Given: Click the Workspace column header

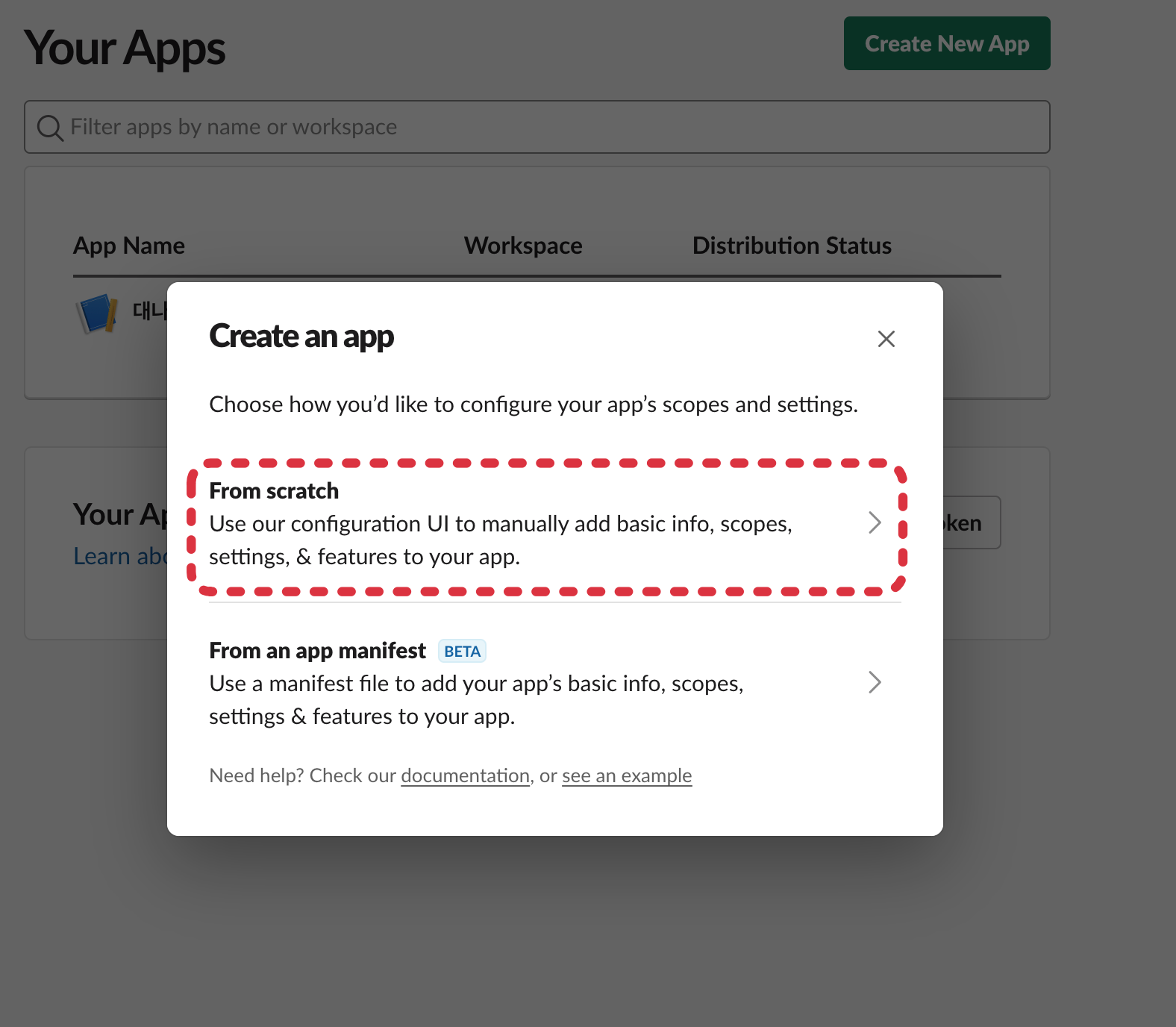Looking at the screenshot, I should (x=523, y=246).
